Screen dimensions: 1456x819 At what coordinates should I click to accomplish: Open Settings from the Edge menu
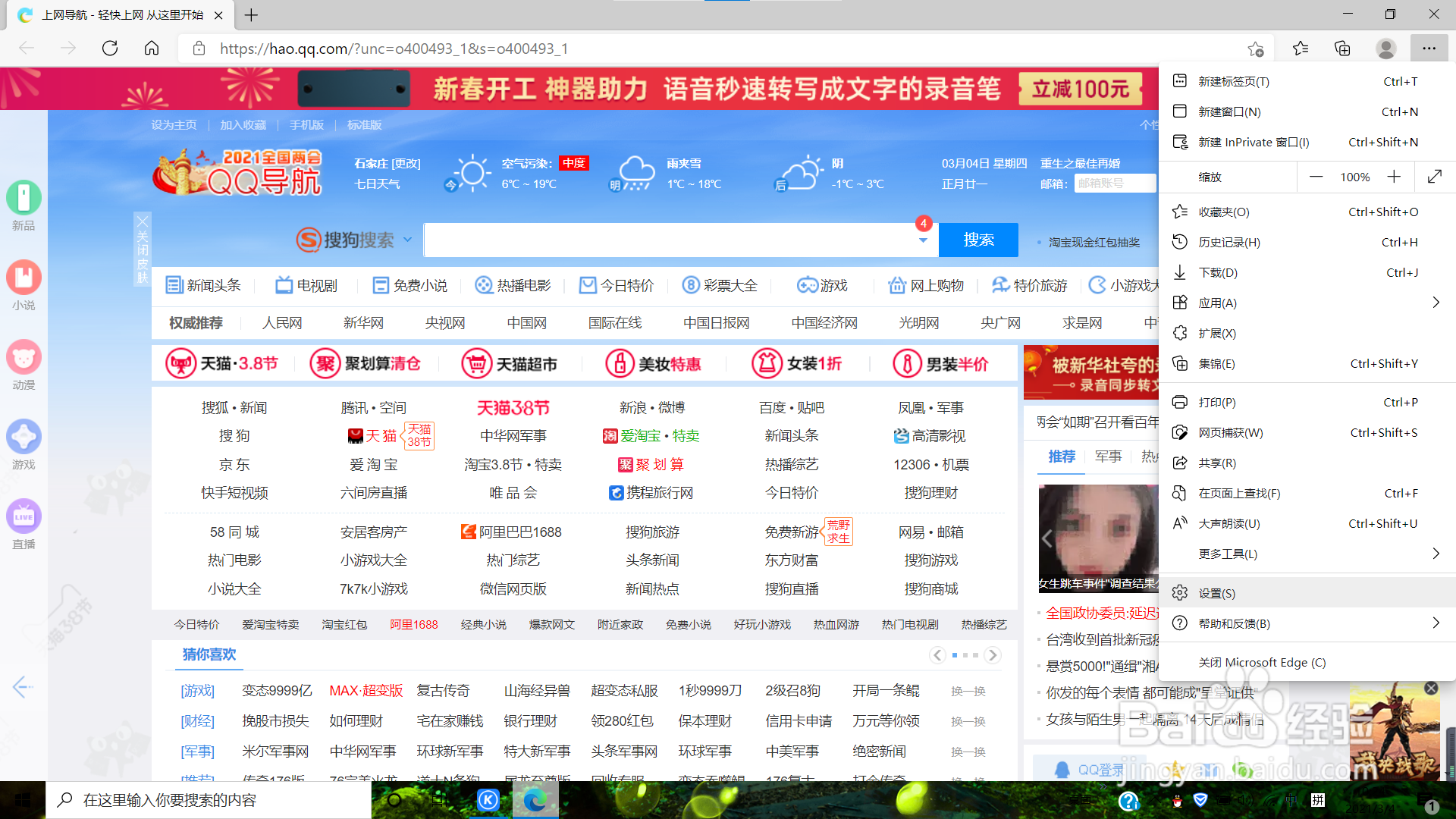coord(1307,593)
